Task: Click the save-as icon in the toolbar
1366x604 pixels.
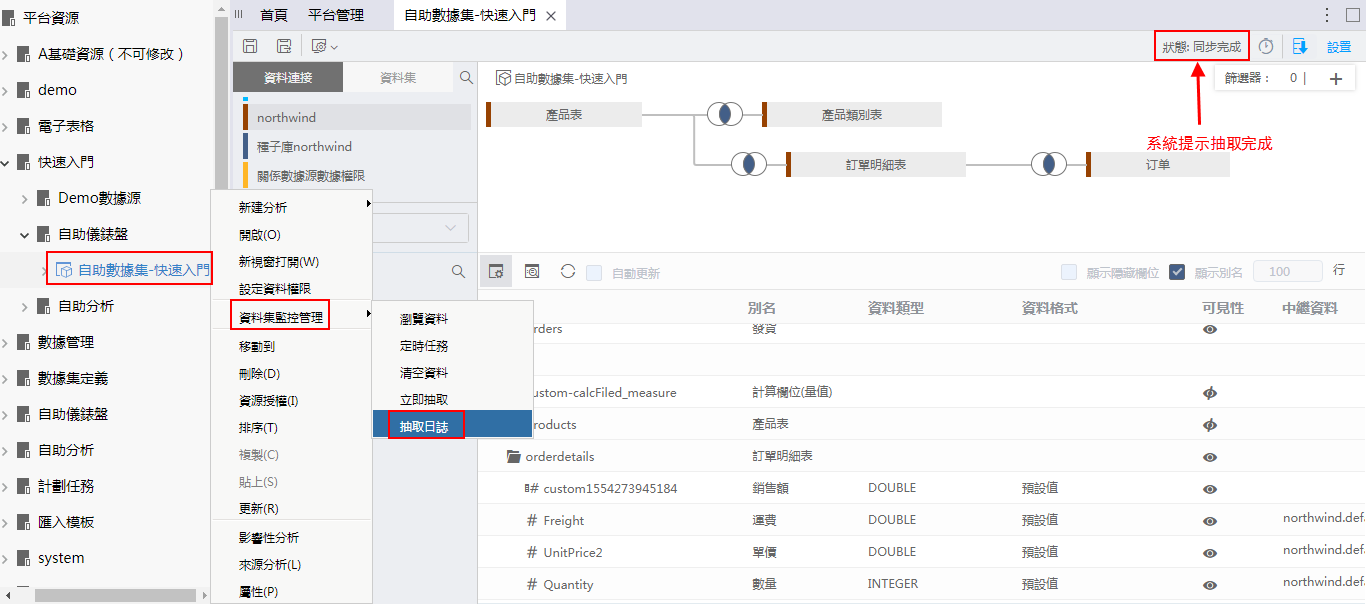Action: [x=284, y=46]
